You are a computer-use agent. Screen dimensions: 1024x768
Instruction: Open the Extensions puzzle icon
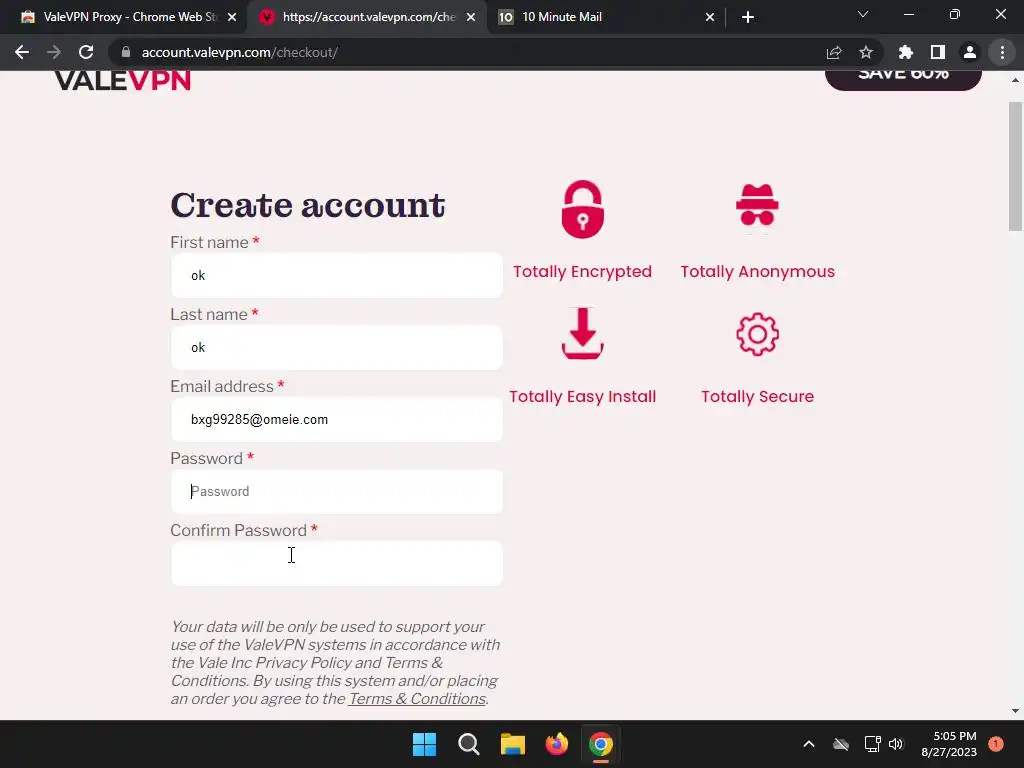click(x=906, y=52)
